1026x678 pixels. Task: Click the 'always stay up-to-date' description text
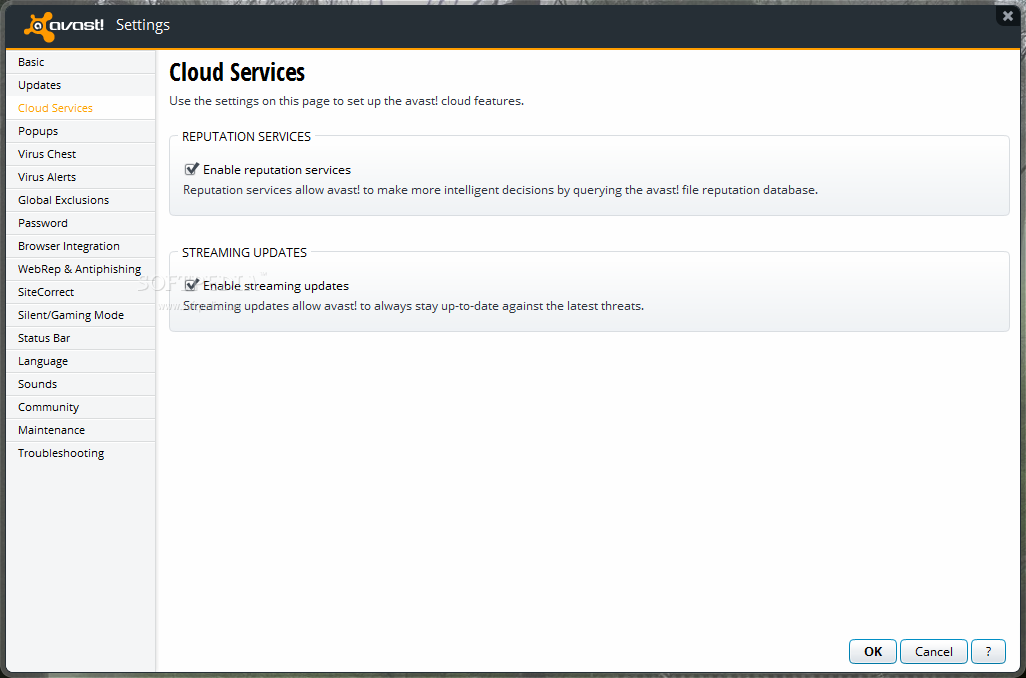click(414, 306)
